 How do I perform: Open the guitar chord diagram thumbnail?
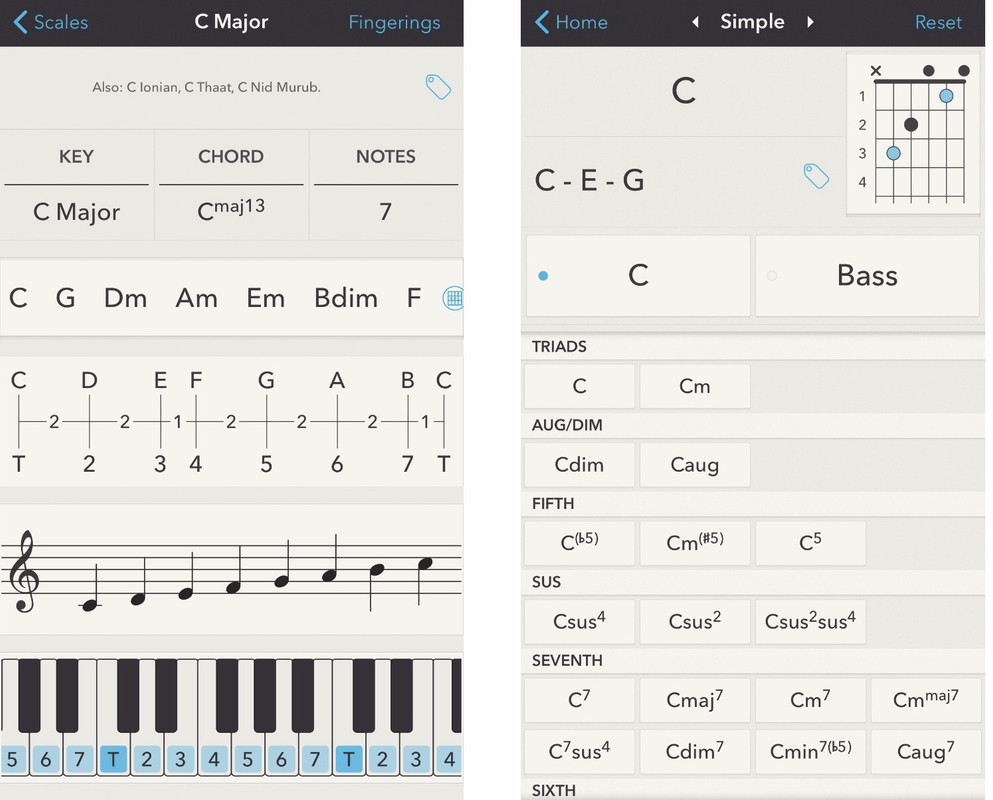pyautogui.click(x=913, y=134)
